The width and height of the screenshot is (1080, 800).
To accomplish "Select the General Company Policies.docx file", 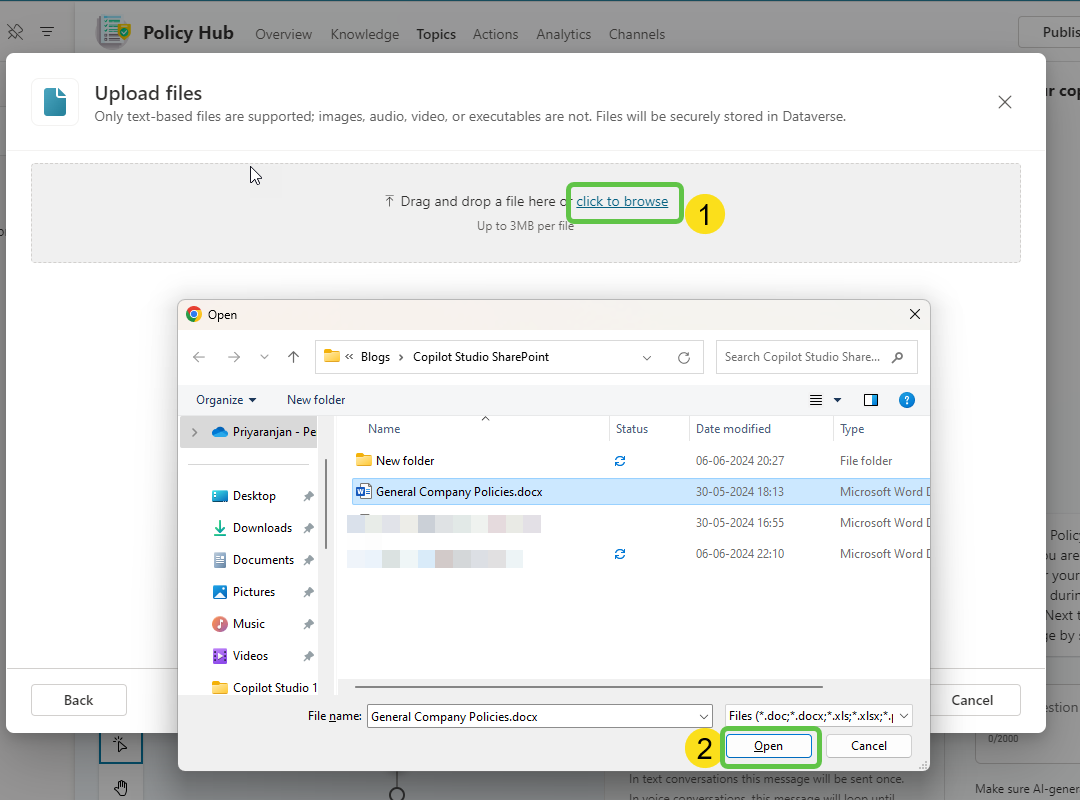I will [459, 491].
